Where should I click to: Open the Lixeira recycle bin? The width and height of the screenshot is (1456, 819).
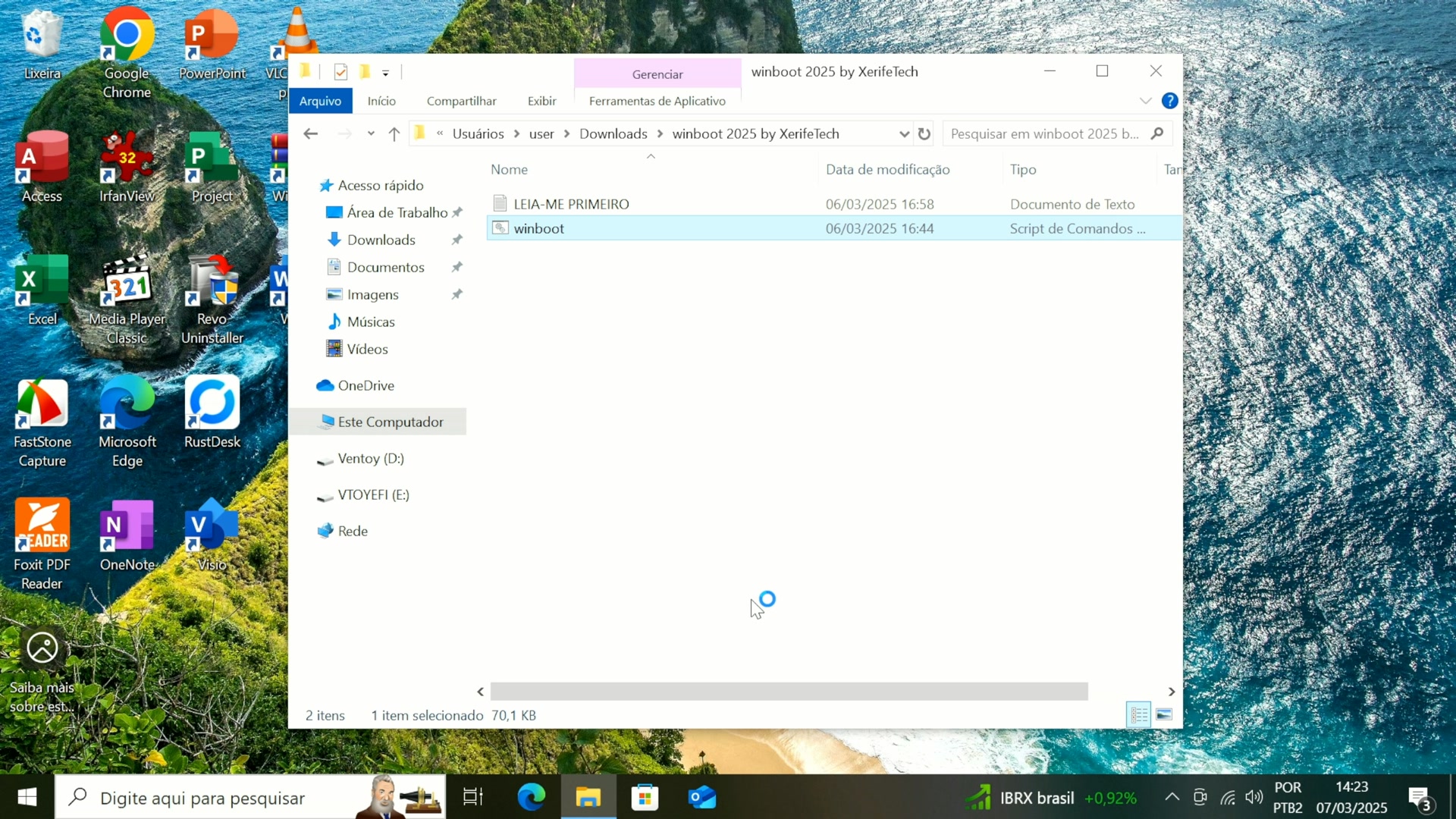click(x=42, y=44)
